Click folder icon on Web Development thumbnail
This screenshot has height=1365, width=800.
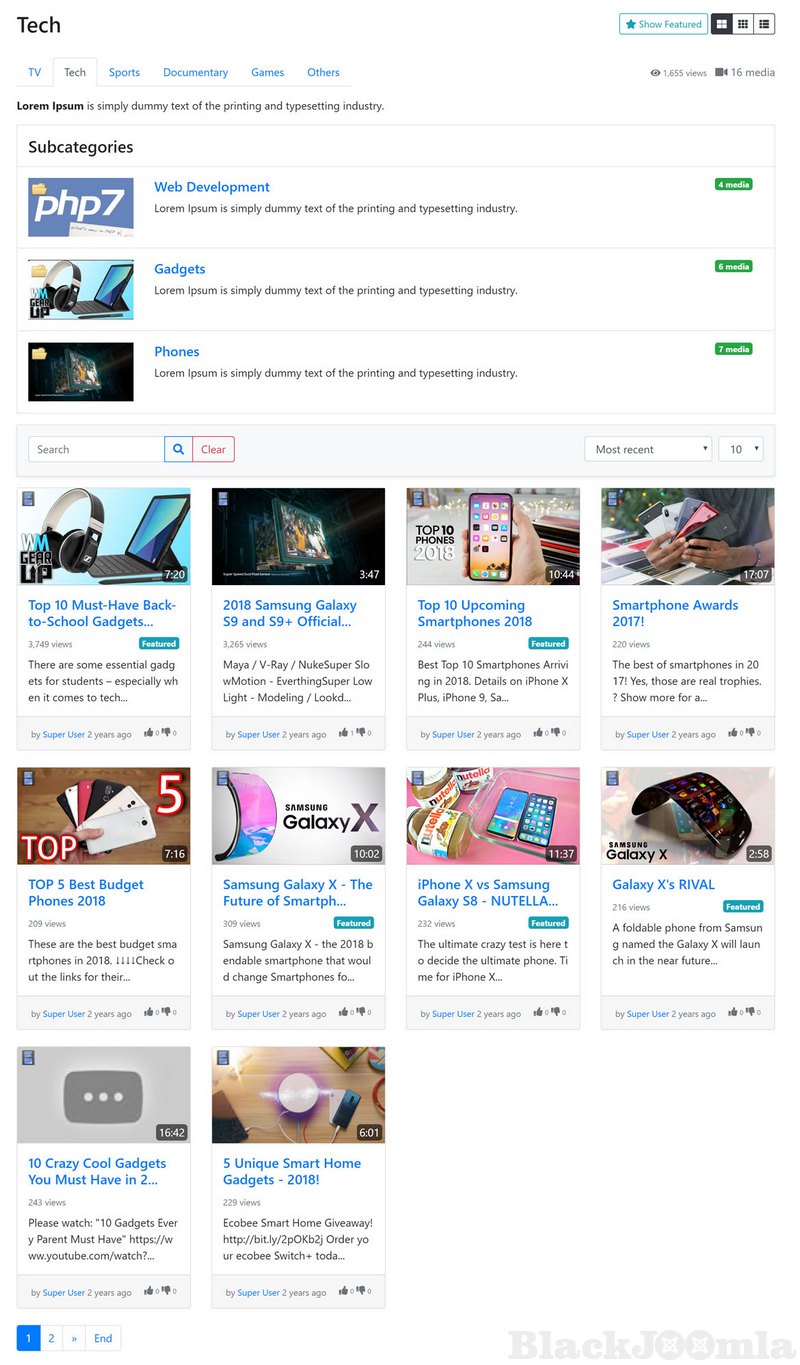coord(39,188)
